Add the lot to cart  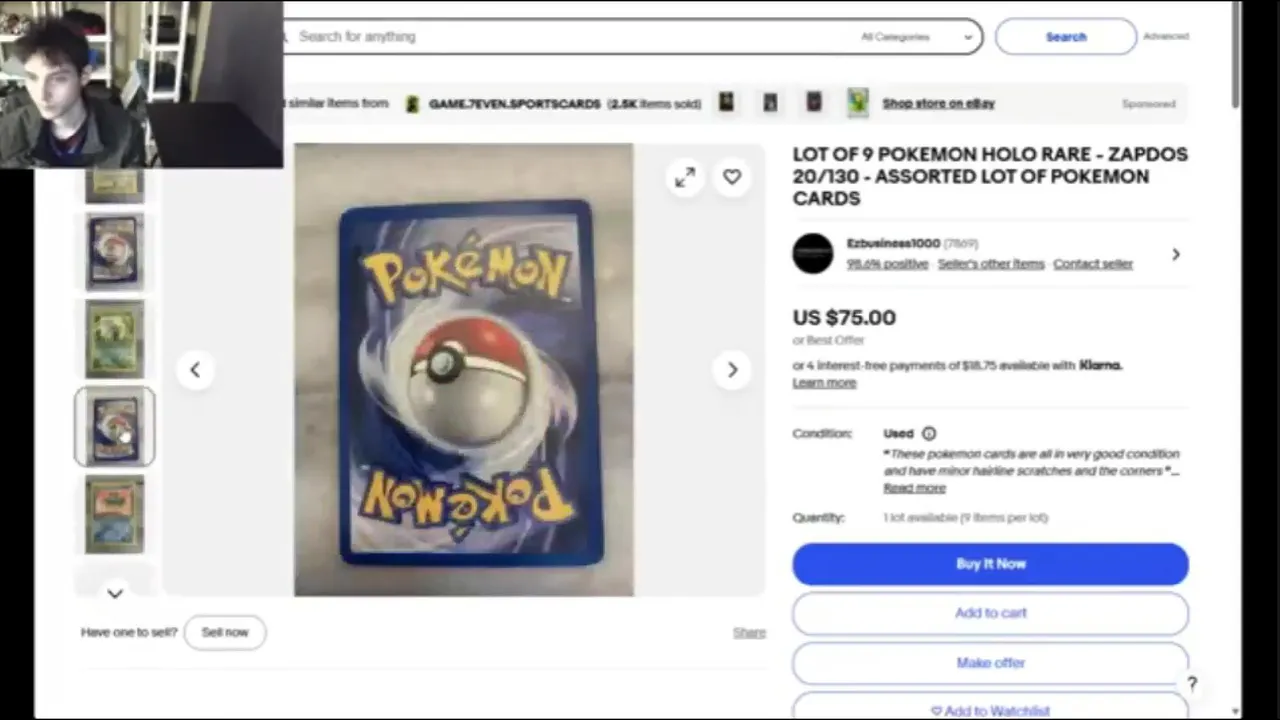[991, 613]
